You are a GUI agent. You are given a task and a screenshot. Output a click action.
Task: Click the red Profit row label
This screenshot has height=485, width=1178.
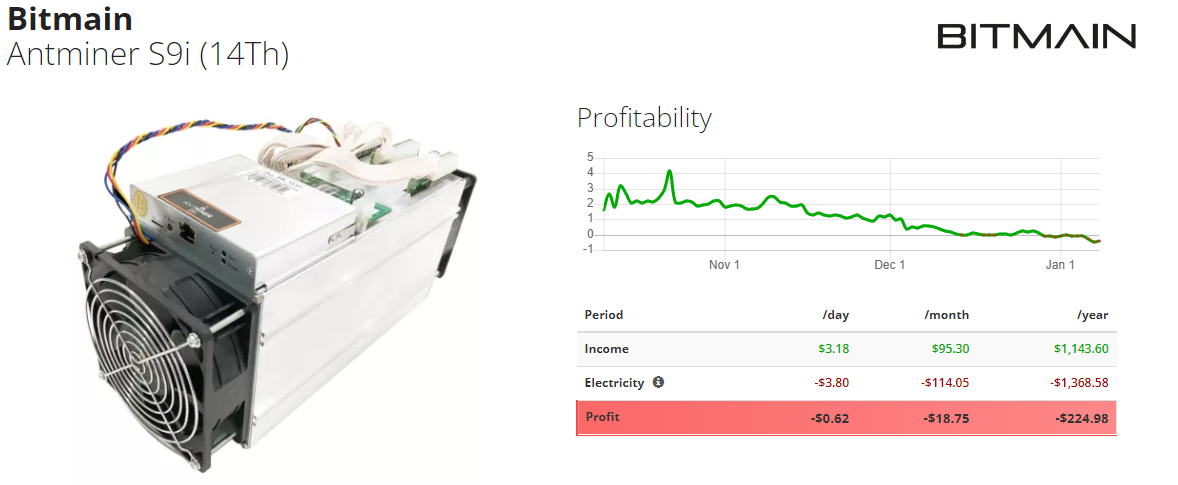[603, 417]
